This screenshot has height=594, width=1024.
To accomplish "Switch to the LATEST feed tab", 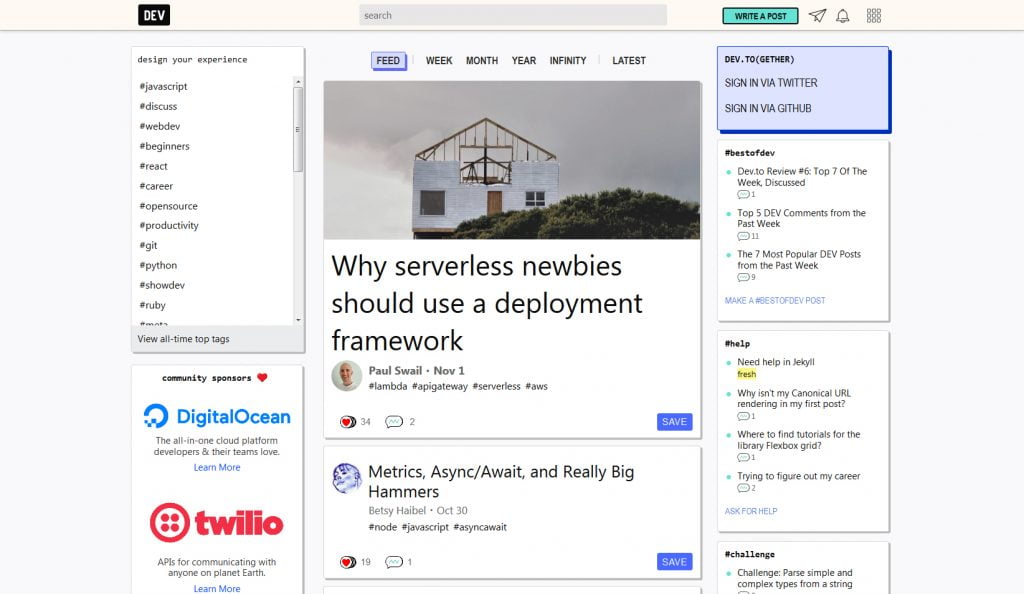I will click(629, 61).
